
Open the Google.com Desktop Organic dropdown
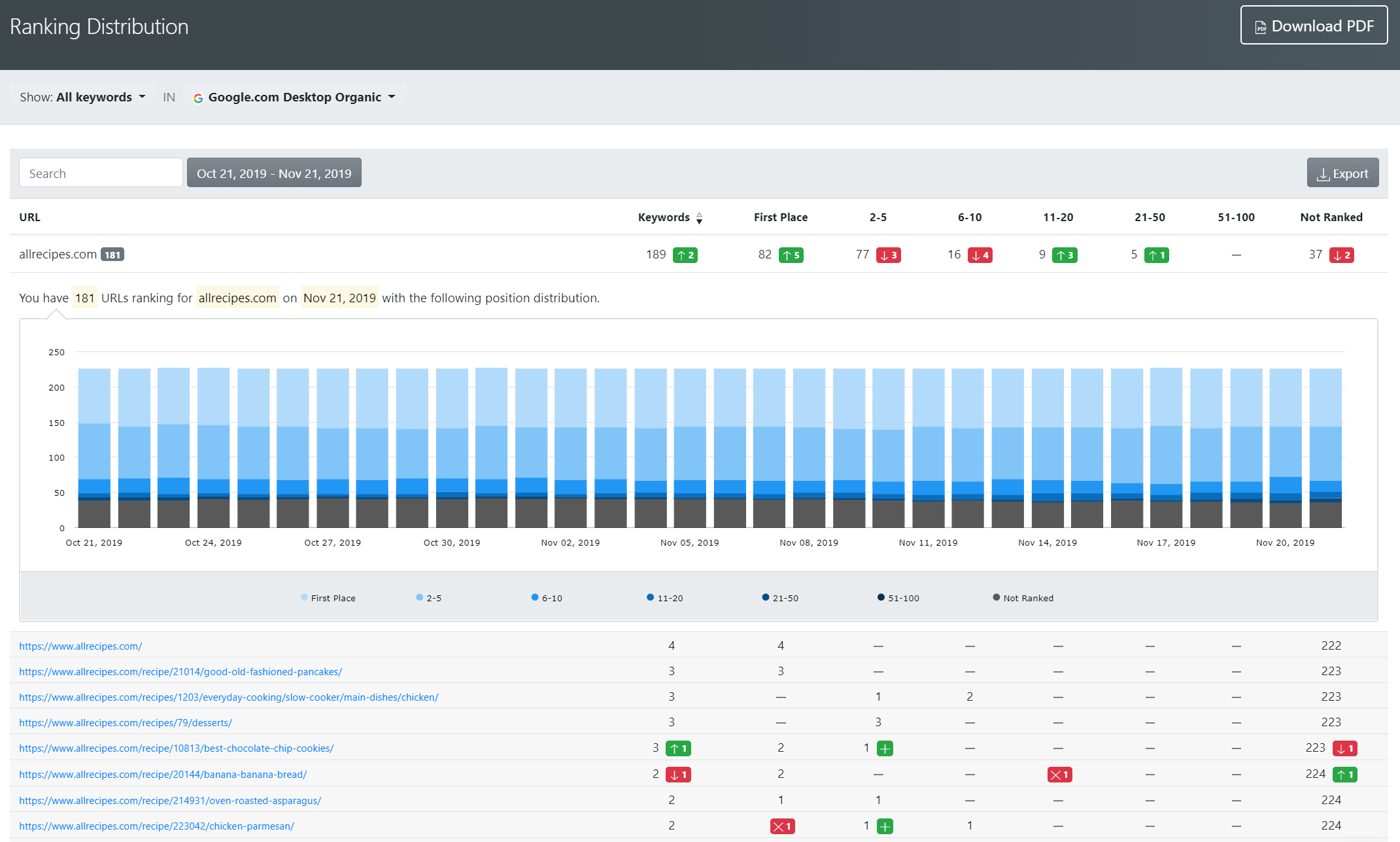(x=294, y=97)
